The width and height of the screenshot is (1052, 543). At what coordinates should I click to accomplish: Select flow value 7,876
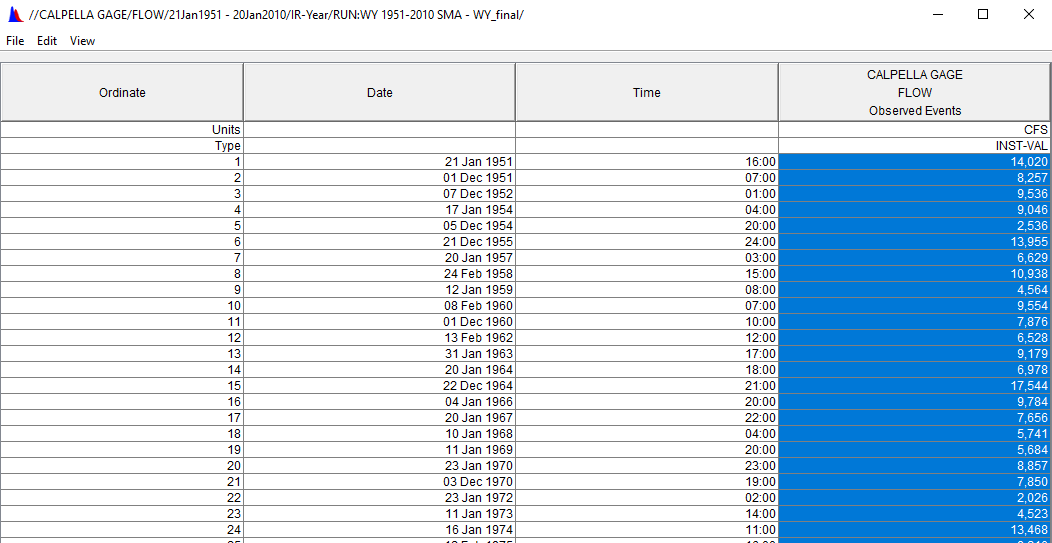pyautogui.click(x=914, y=322)
